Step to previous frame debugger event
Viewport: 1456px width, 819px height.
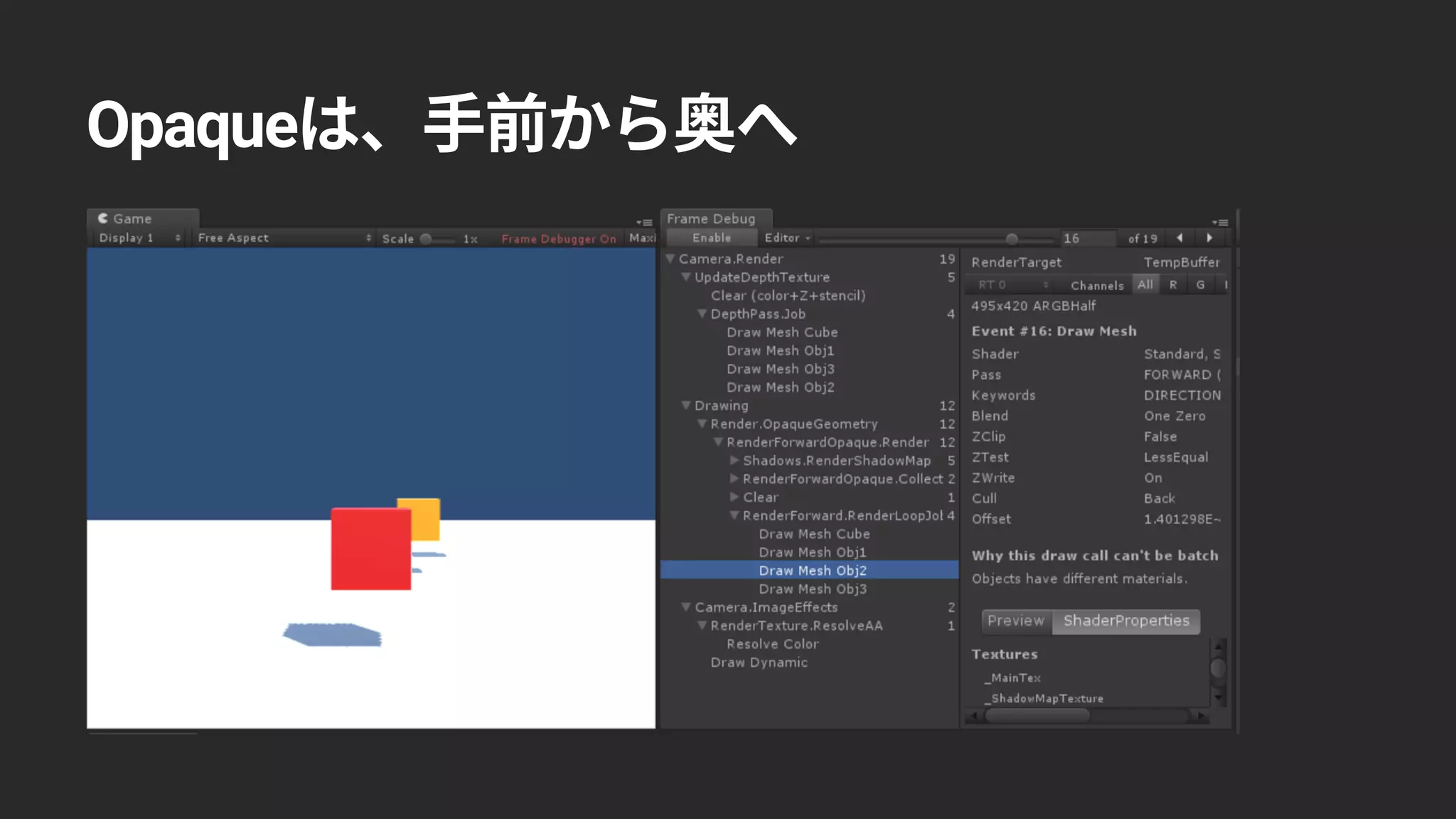pyautogui.click(x=1180, y=238)
